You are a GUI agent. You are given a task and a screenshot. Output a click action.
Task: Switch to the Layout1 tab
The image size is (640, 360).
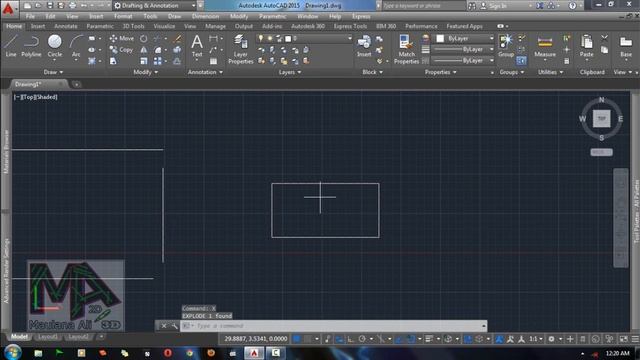(48, 337)
